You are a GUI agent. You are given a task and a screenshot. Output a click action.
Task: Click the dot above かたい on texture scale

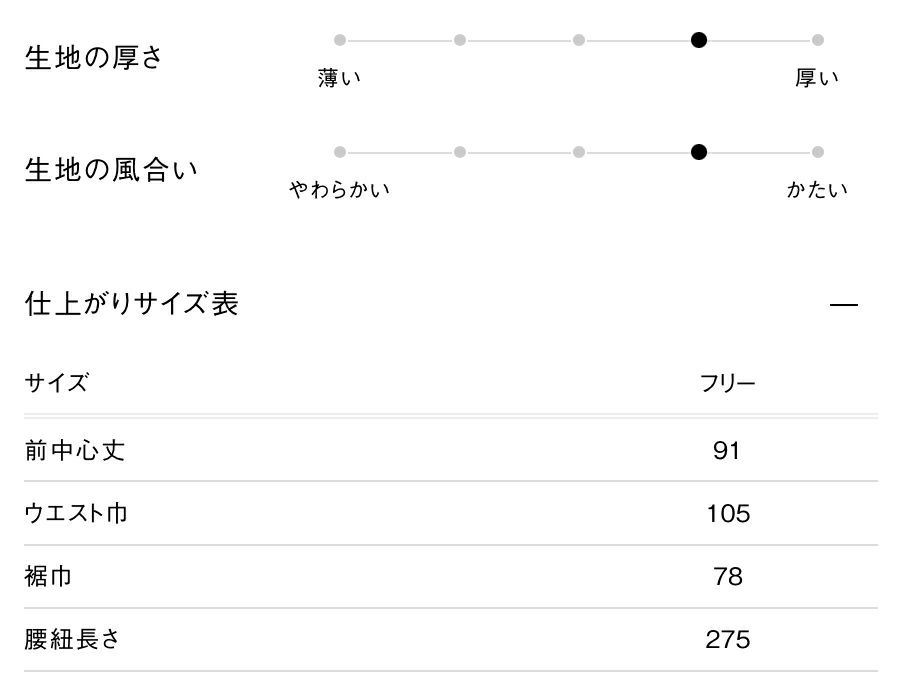pyautogui.click(x=818, y=152)
